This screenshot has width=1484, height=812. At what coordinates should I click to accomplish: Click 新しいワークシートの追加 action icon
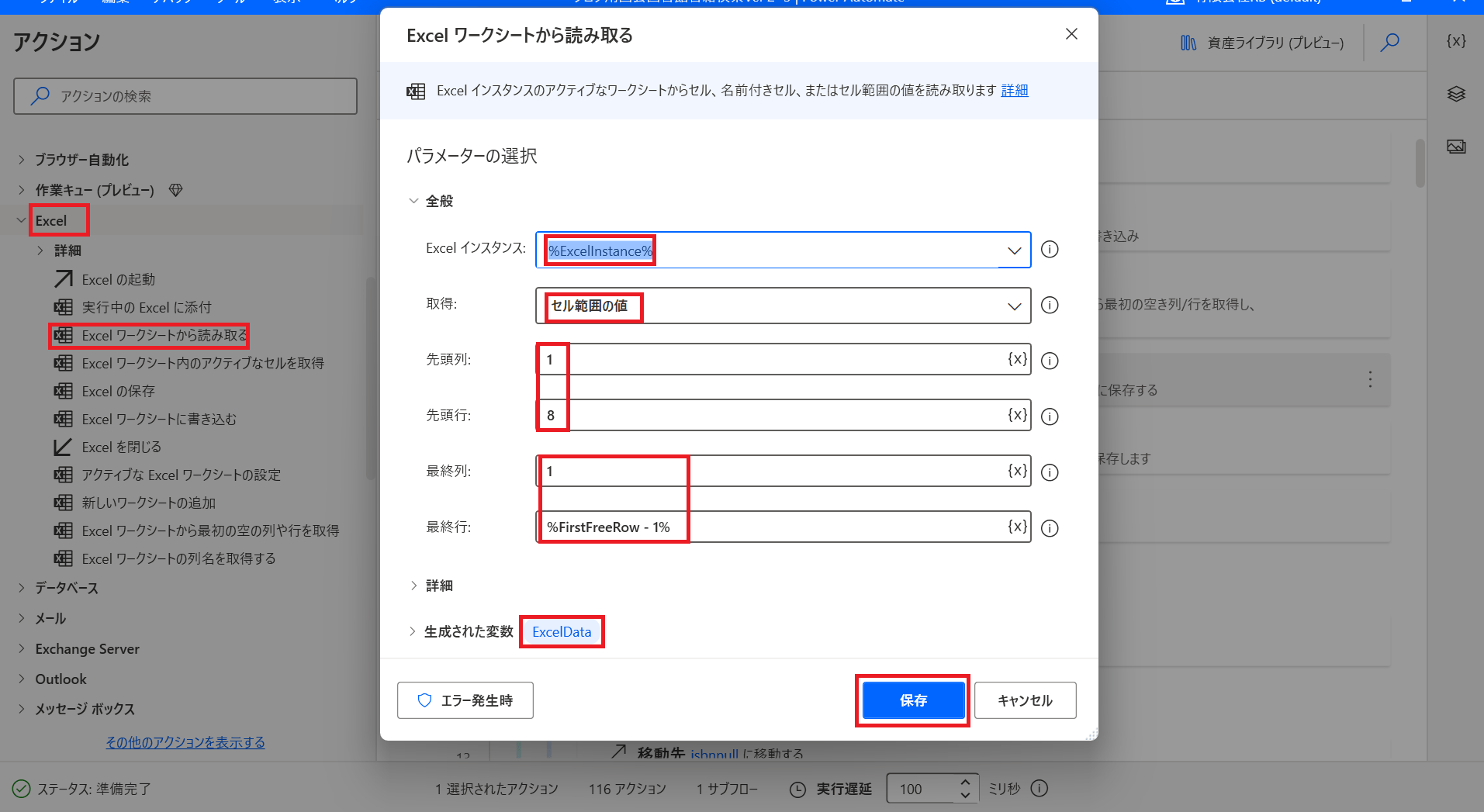pos(63,503)
